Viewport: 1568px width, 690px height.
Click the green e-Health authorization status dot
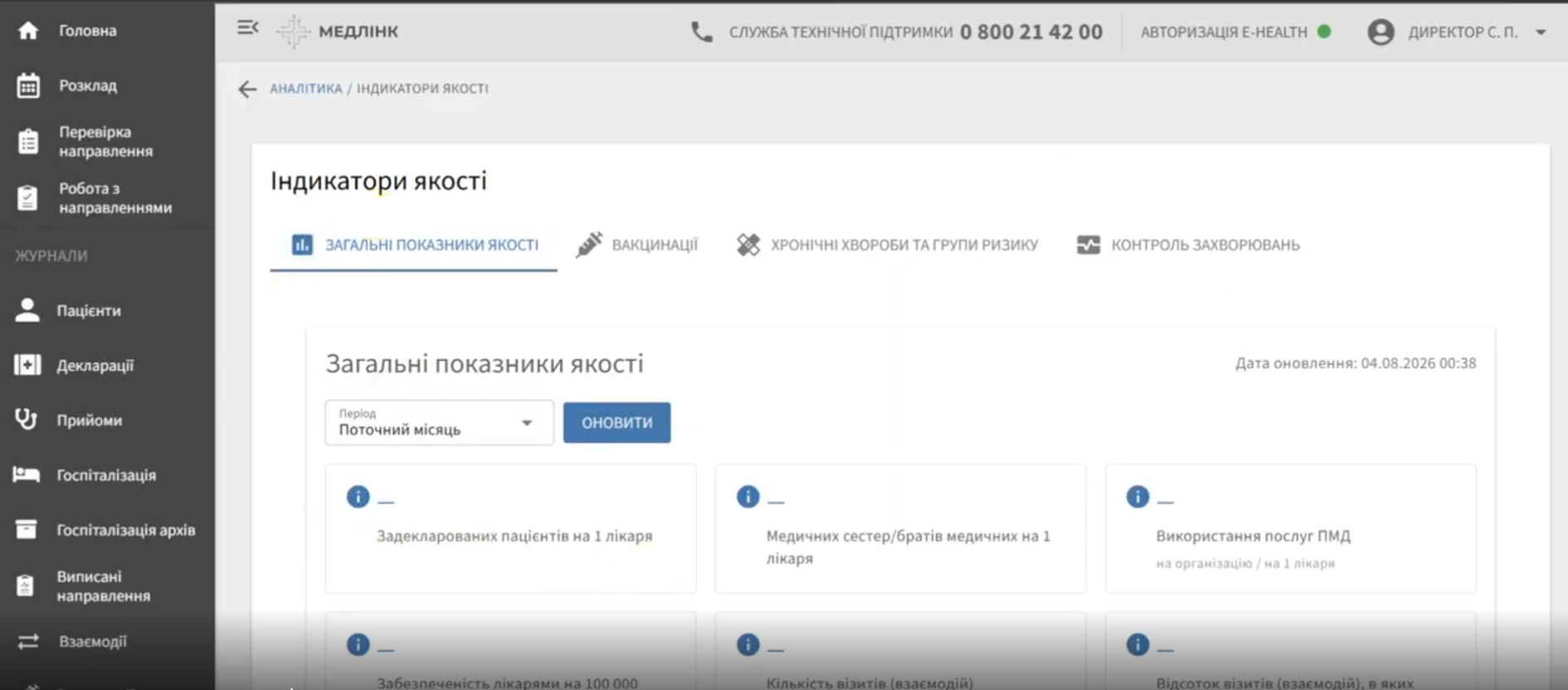click(1324, 32)
